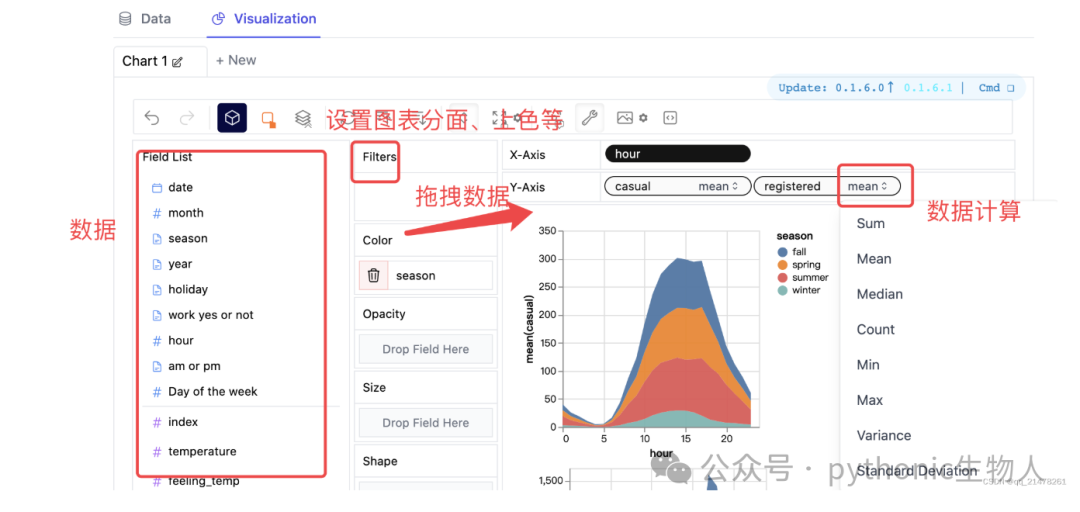Add a chart with + New

[x=236, y=61]
